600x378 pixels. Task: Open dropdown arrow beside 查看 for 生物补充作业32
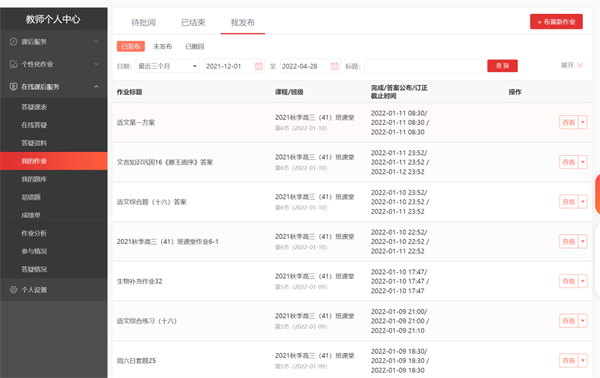(x=583, y=281)
